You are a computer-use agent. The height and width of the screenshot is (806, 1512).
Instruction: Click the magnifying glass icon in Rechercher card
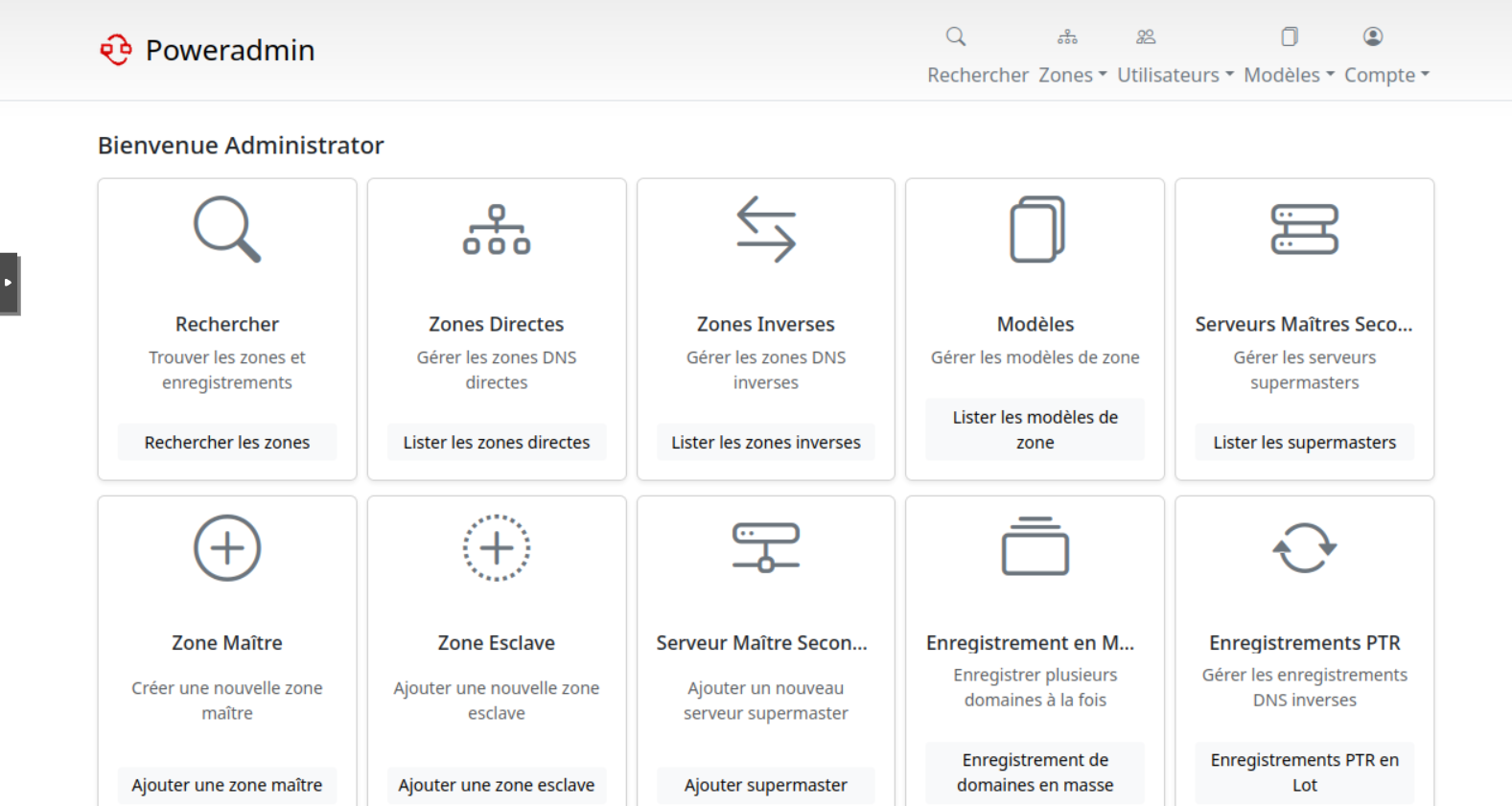[x=227, y=230]
